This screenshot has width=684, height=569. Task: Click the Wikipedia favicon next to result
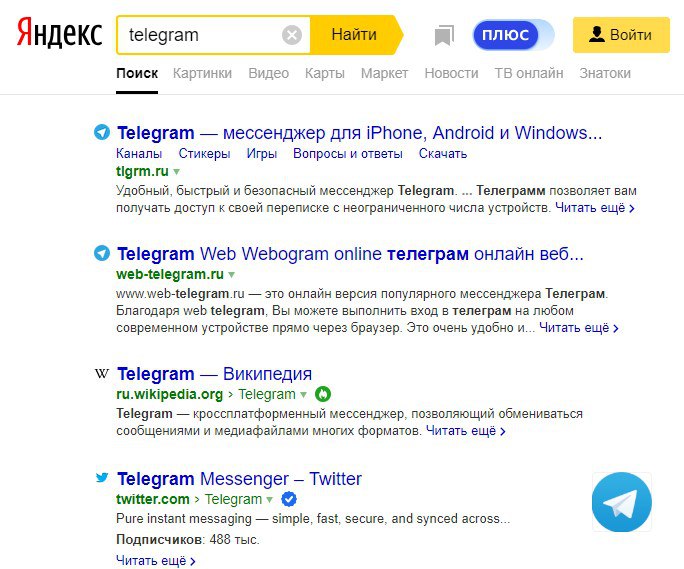pos(101,374)
